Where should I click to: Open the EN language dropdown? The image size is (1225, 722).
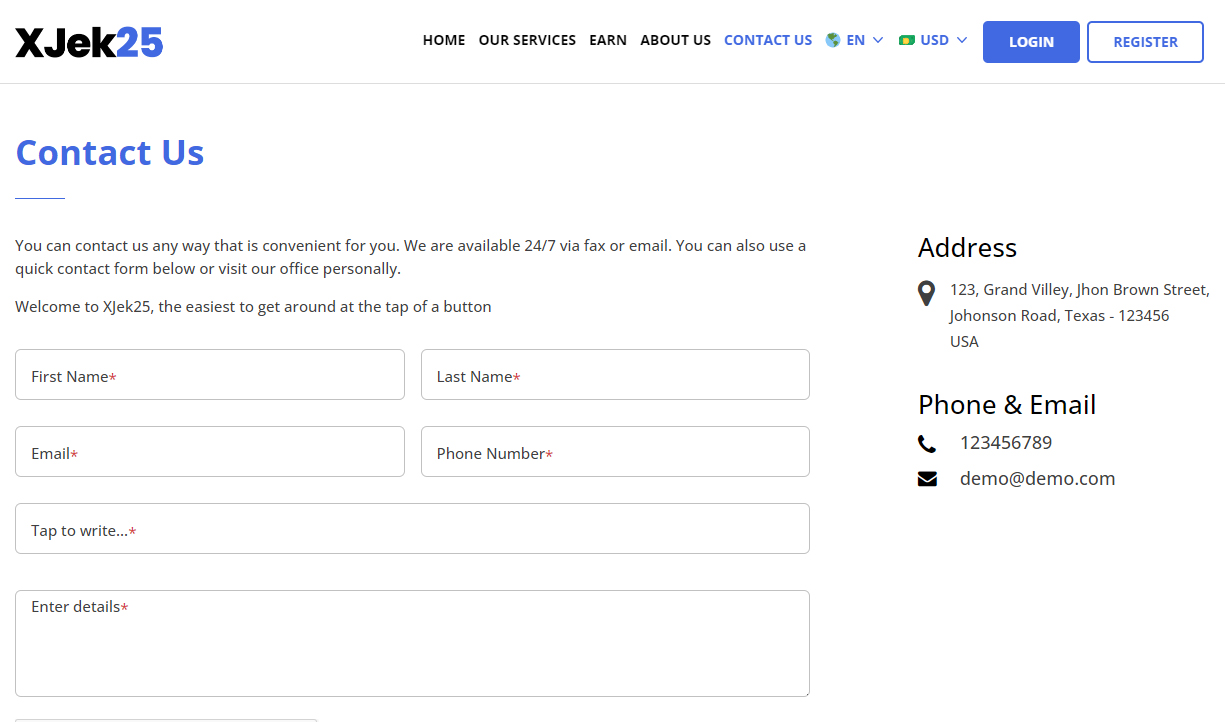coord(854,40)
